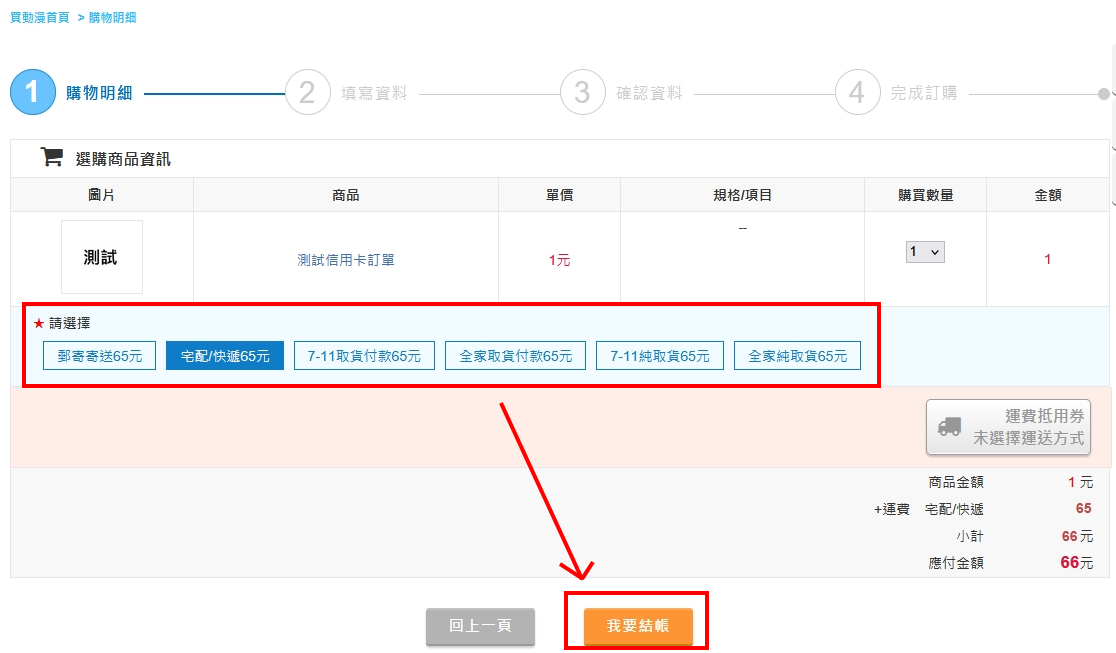Pick 7-11純取貨65元 delivery option
Viewport: 1116px width, 653px height.
pyautogui.click(x=660, y=356)
